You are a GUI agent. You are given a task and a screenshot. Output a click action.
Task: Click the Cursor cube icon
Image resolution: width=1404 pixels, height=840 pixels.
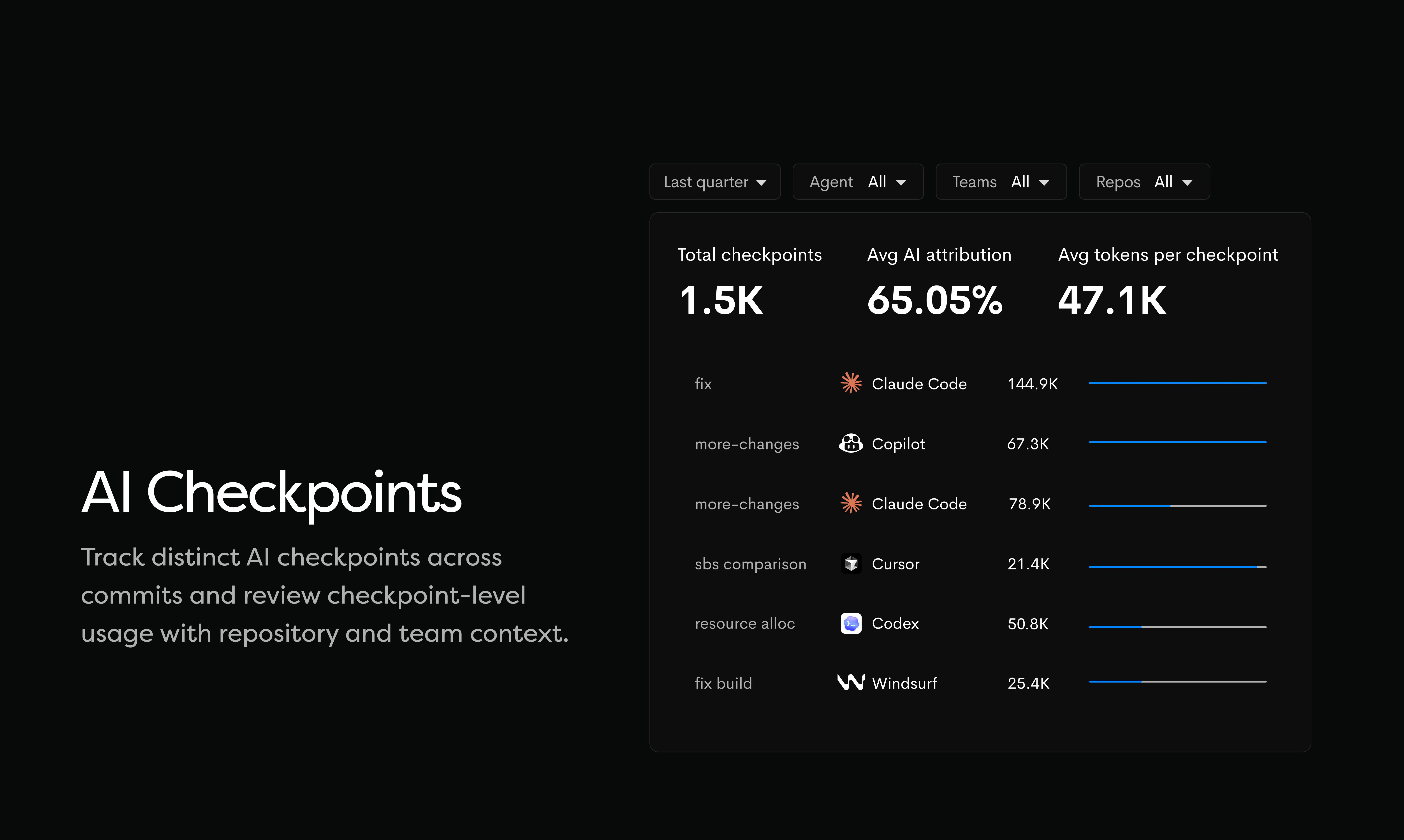tap(851, 563)
